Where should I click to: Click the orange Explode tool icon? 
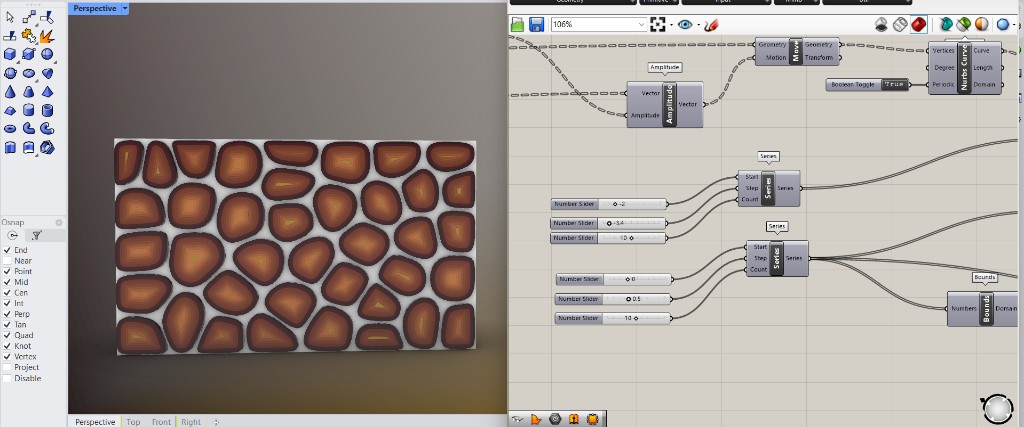coord(47,36)
